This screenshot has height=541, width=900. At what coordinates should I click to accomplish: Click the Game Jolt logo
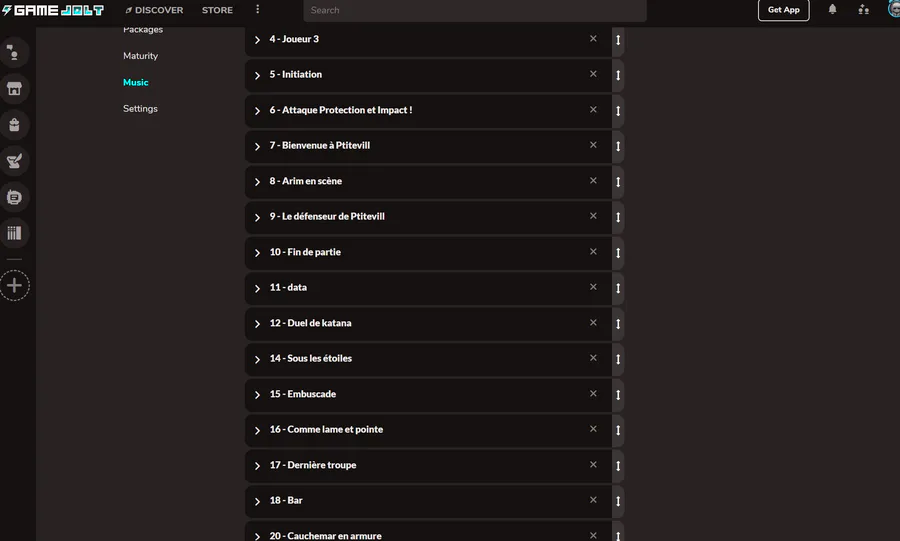pyautogui.click(x=53, y=10)
